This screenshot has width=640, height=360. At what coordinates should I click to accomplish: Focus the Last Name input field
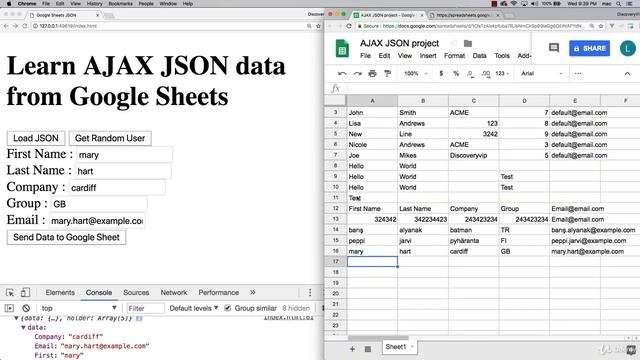point(123,171)
